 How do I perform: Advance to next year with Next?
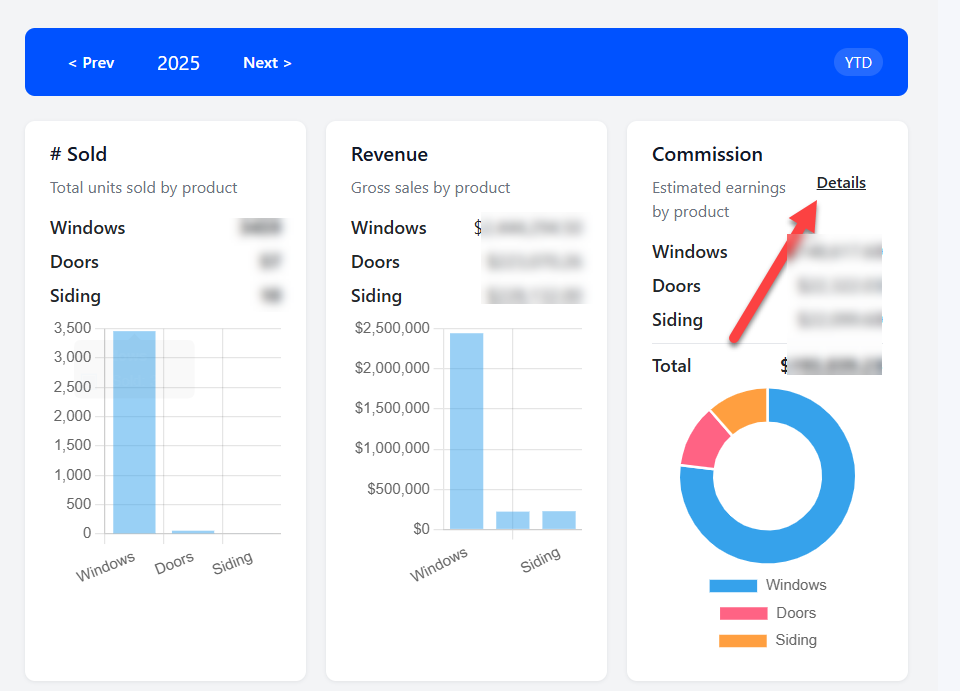[x=267, y=62]
